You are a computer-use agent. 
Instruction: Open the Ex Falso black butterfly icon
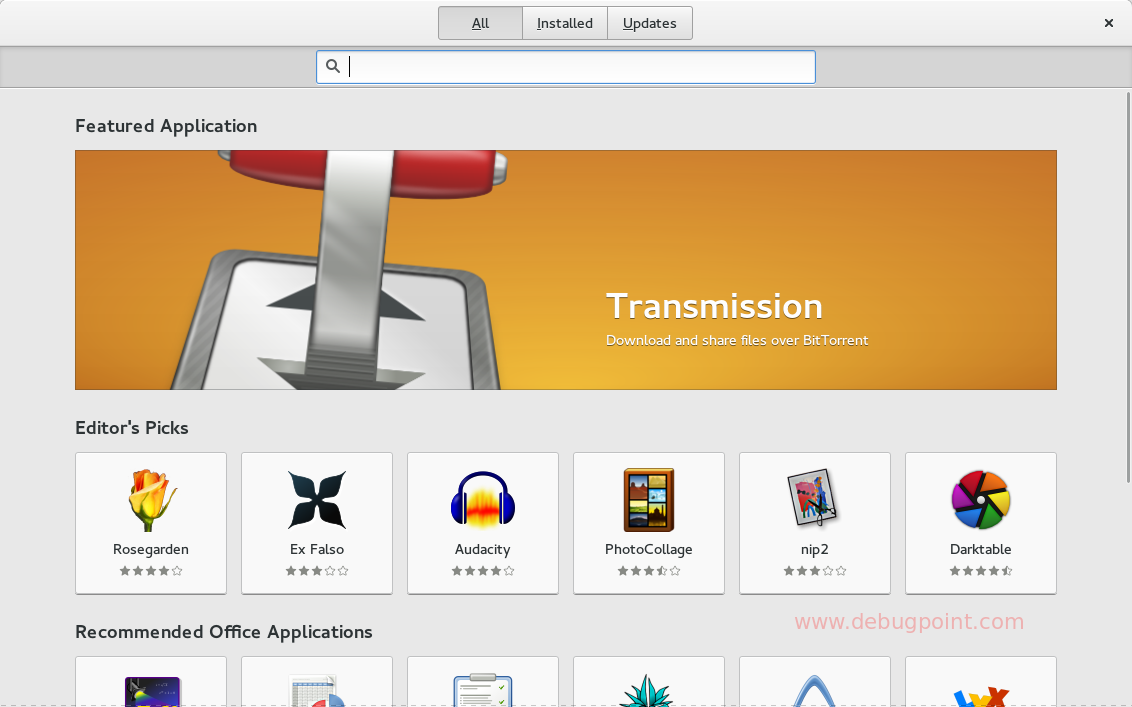coord(317,500)
